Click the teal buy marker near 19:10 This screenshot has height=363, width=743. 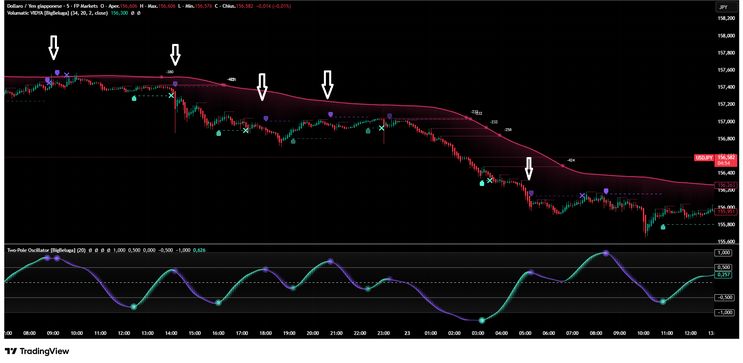pos(293,141)
